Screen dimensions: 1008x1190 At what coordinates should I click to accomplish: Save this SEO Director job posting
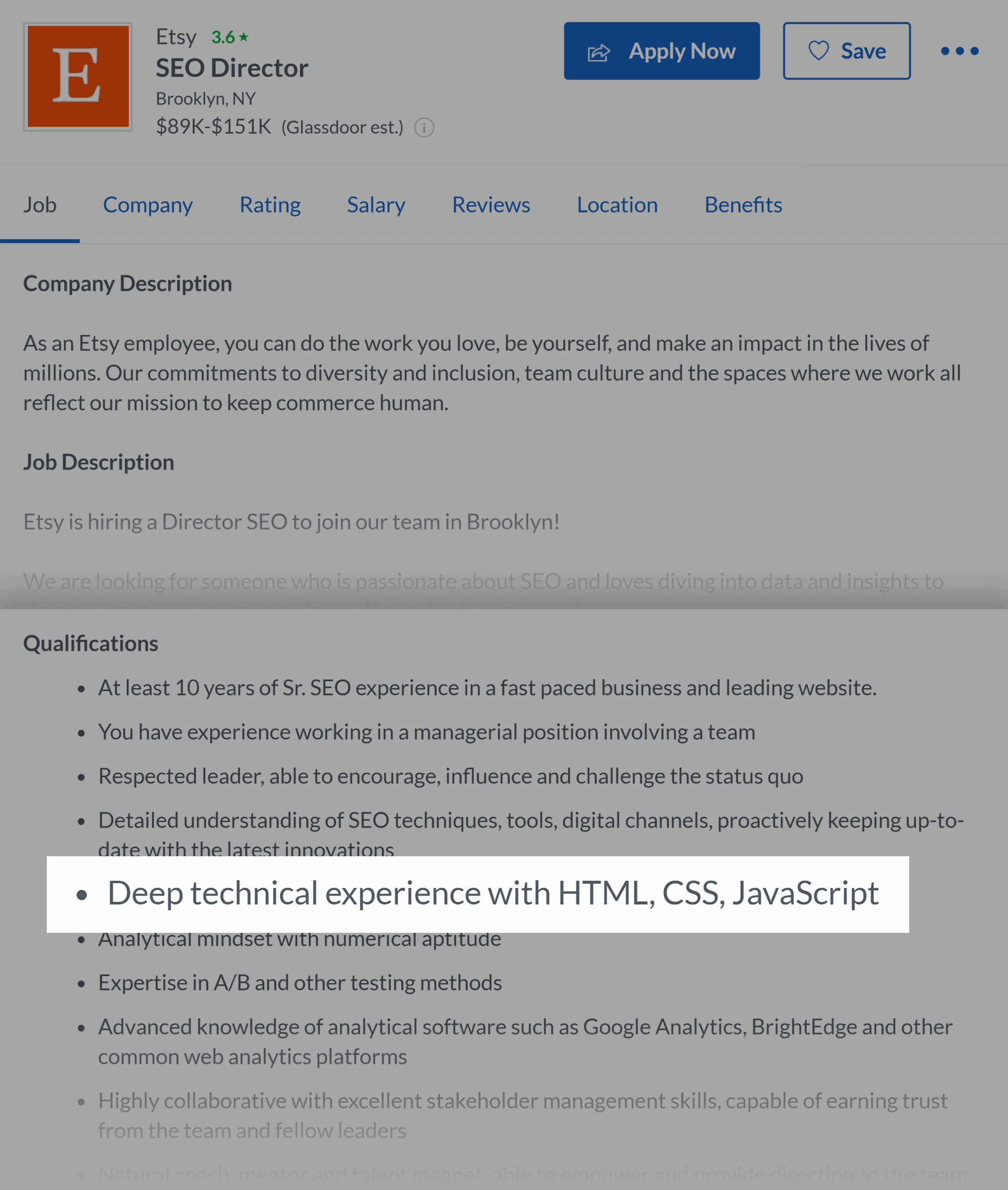click(x=846, y=51)
